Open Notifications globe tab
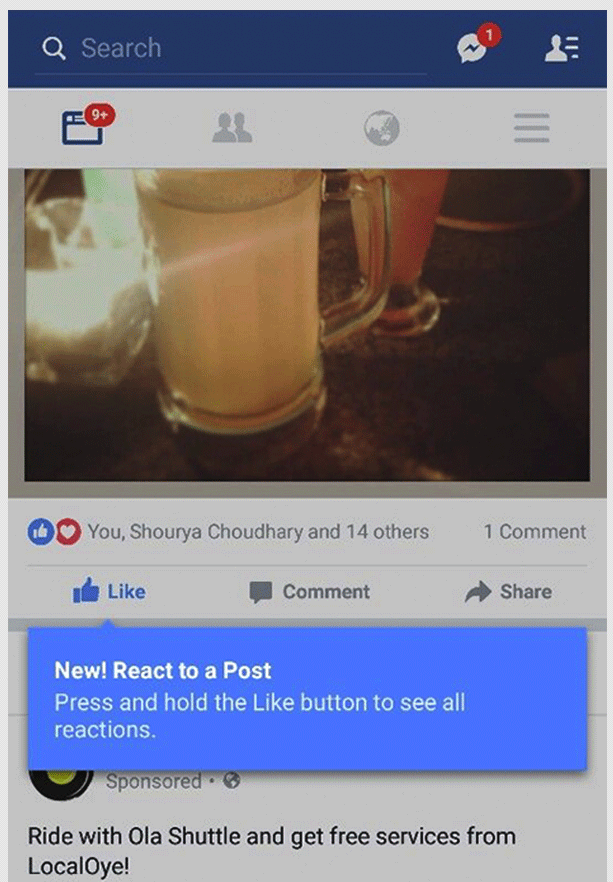This screenshot has width=613, height=882. [382, 128]
